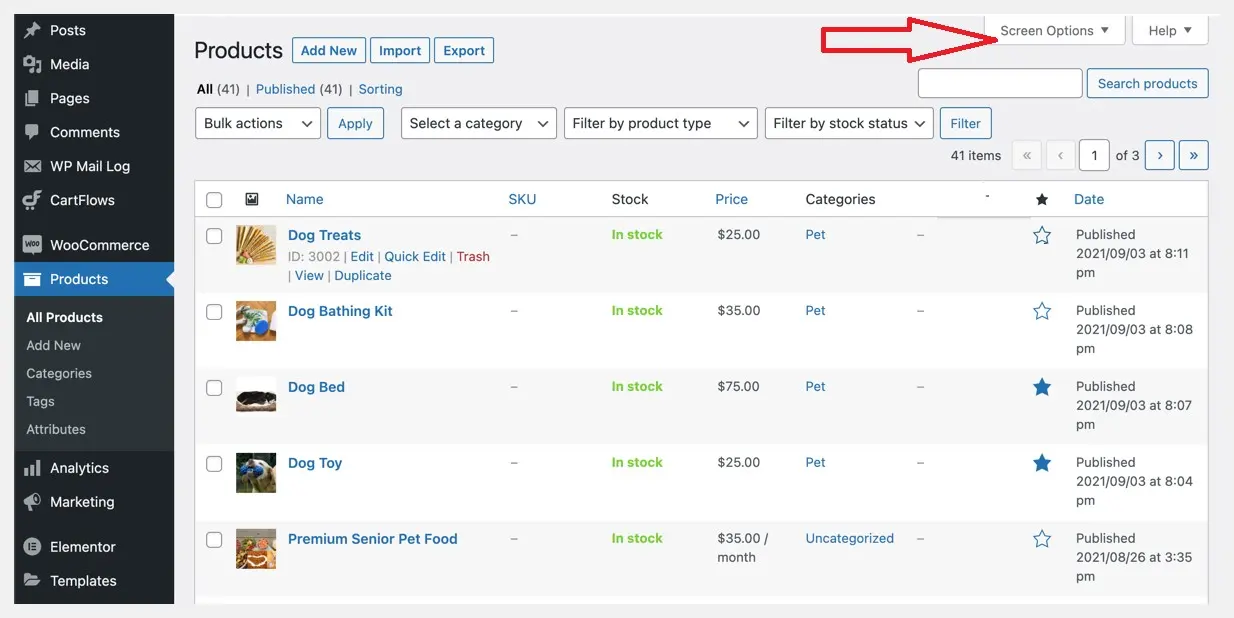This screenshot has height=618, width=1234.
Task: Open the Dog Bathing Kit product thumbnail
Action: click(256, 321)
